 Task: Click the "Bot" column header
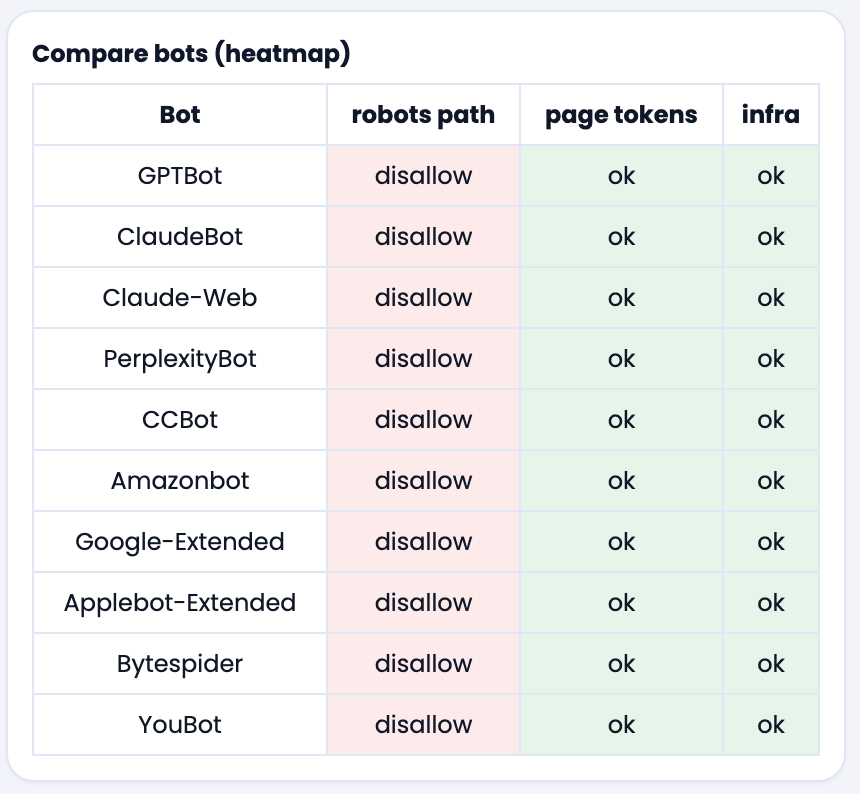180,115
